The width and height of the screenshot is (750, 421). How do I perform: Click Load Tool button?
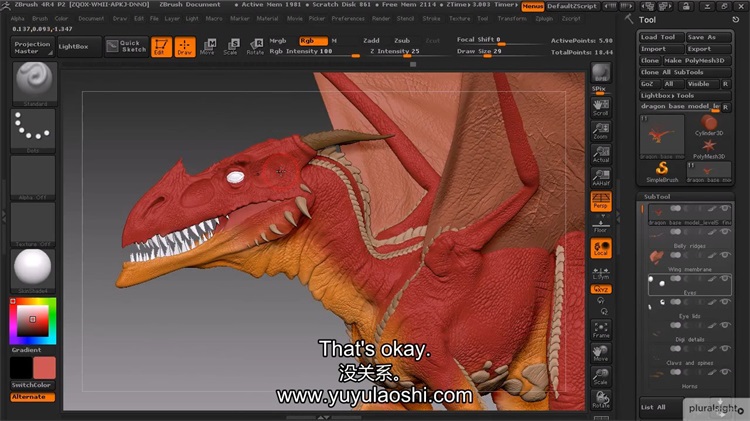click(662, 37)
